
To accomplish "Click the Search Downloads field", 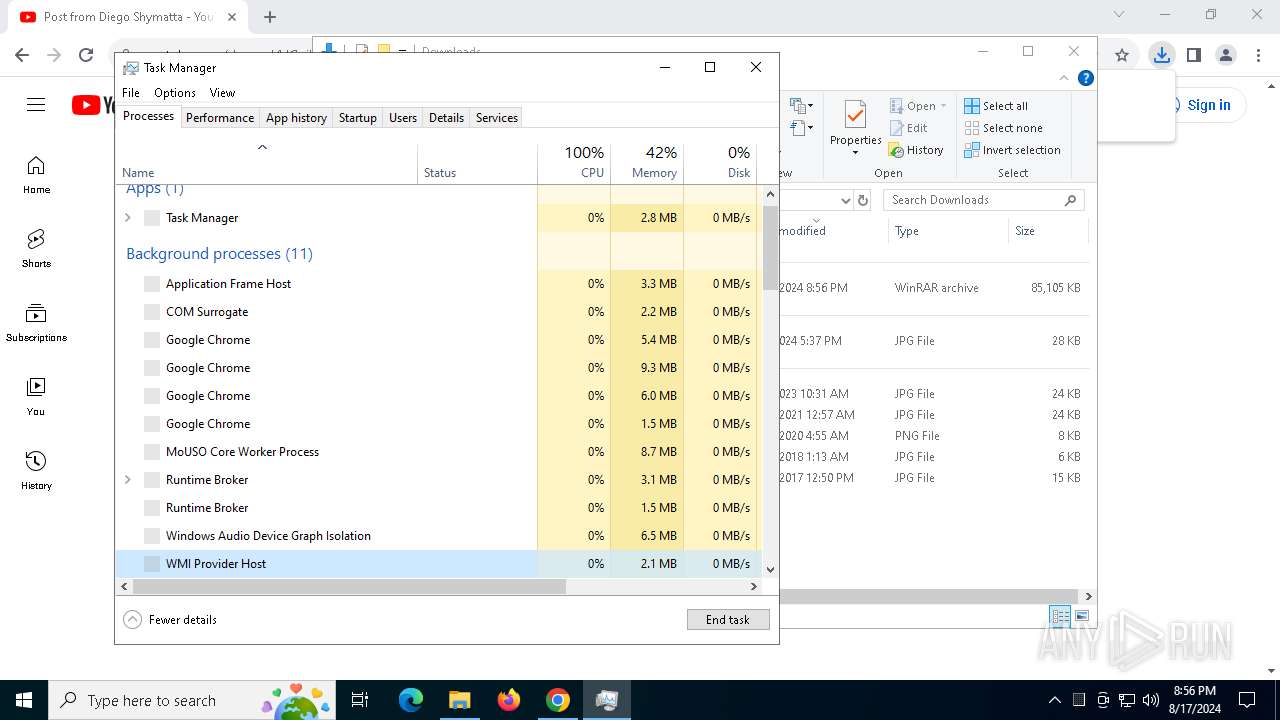I will pos(983,200).
